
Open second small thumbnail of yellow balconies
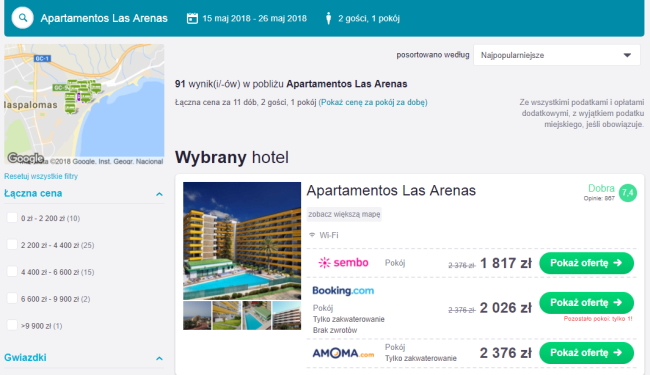coord(227,315)
